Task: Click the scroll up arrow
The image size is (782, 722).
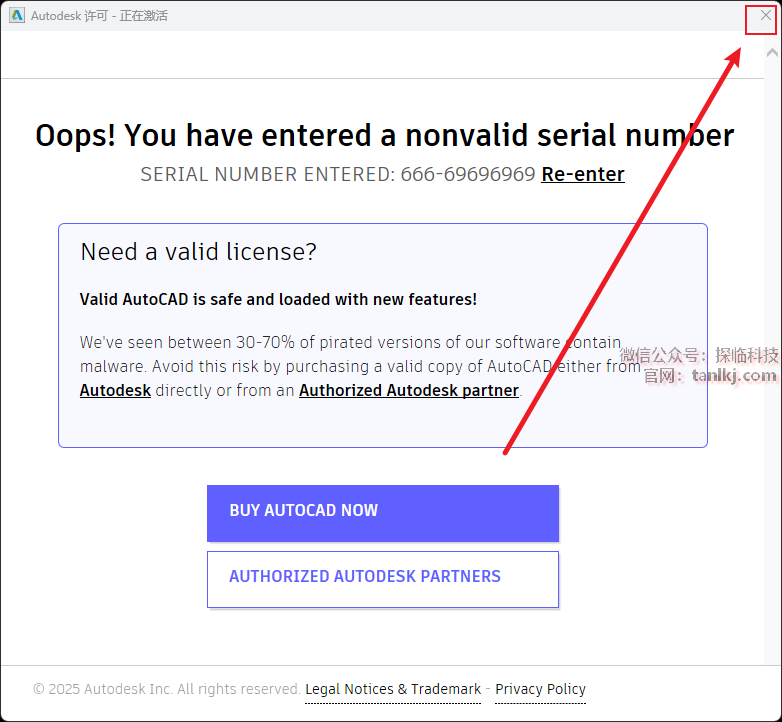Action: coord(771,51)
